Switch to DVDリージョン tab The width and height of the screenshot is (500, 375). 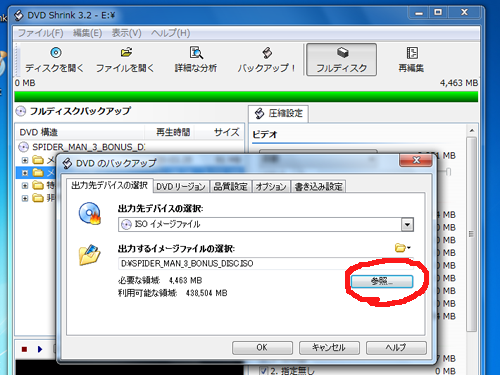click(181, 187)
